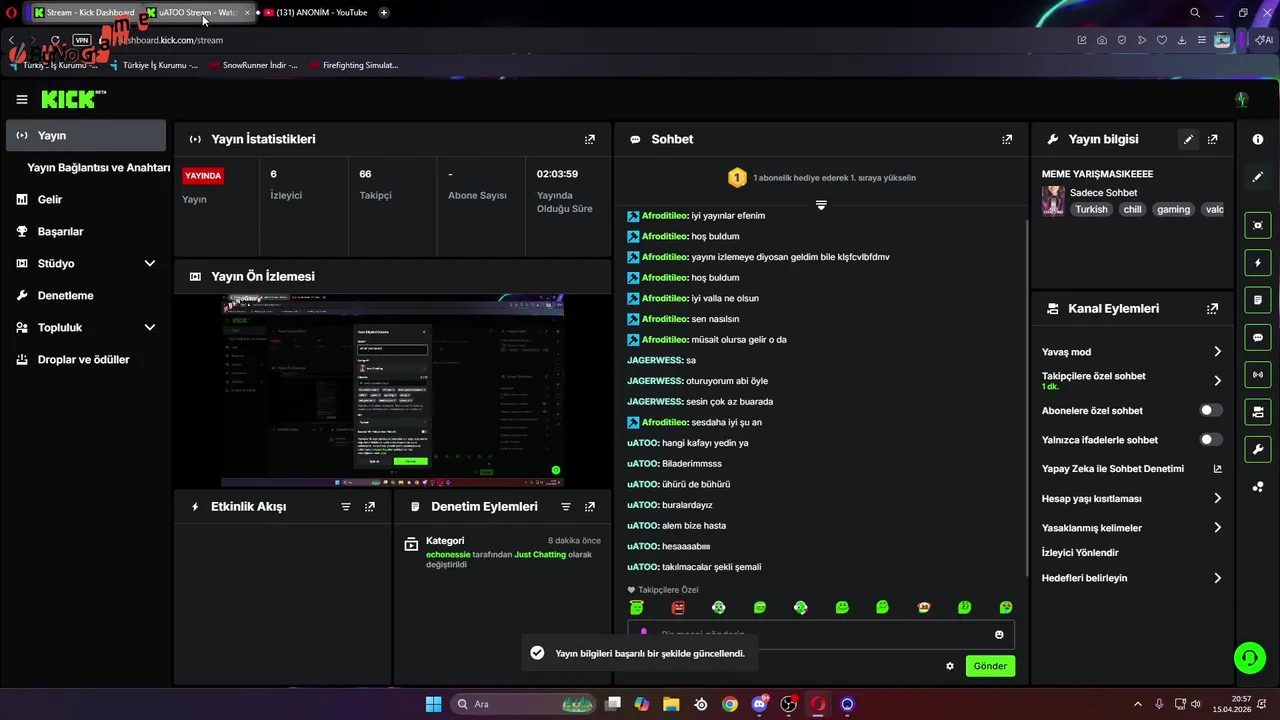Open the filter icon in Etkinlik Akışı
The image size is (1280, 720).
pos(346,507)
